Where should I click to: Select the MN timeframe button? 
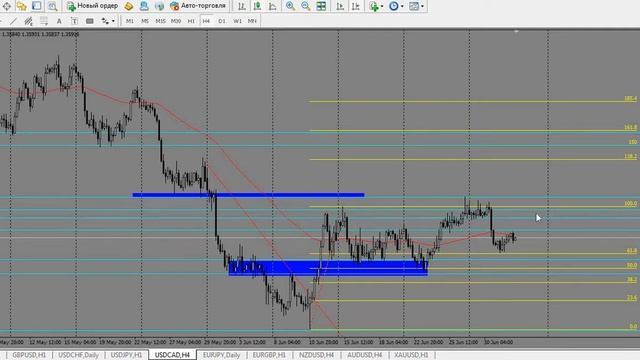click(x=252, y=21)
